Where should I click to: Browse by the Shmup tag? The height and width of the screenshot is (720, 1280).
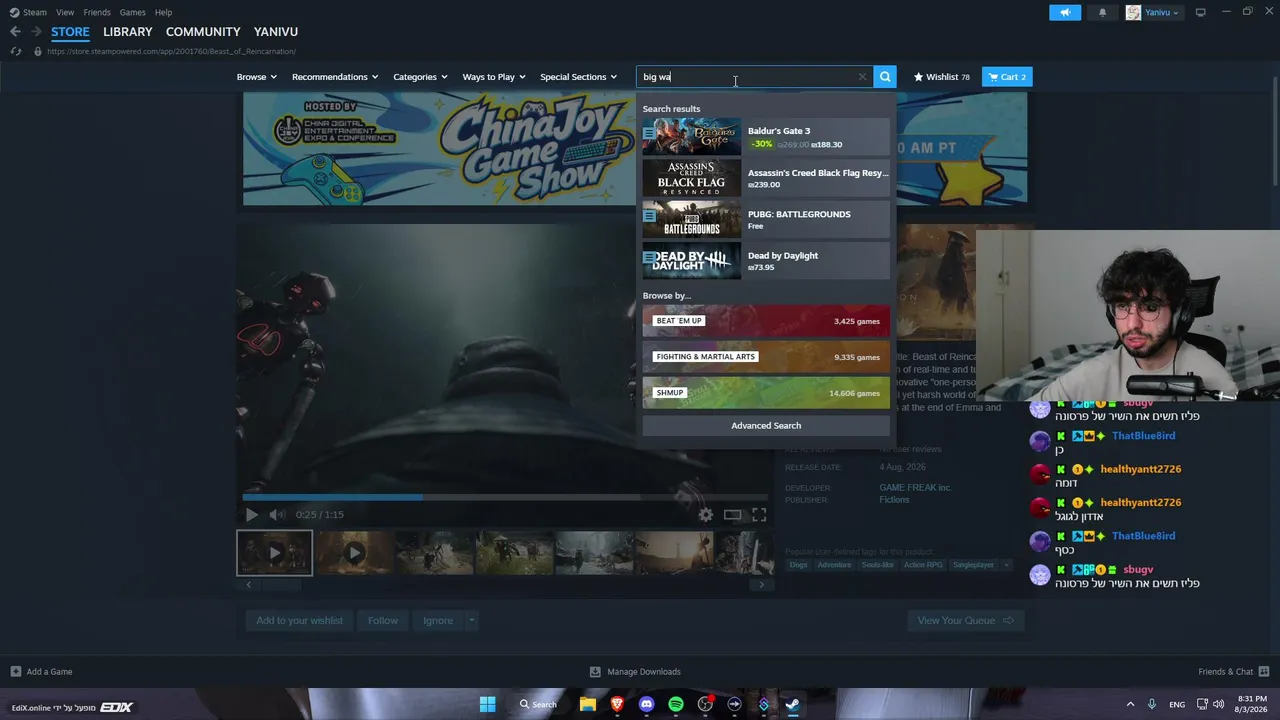coord(766,393)
